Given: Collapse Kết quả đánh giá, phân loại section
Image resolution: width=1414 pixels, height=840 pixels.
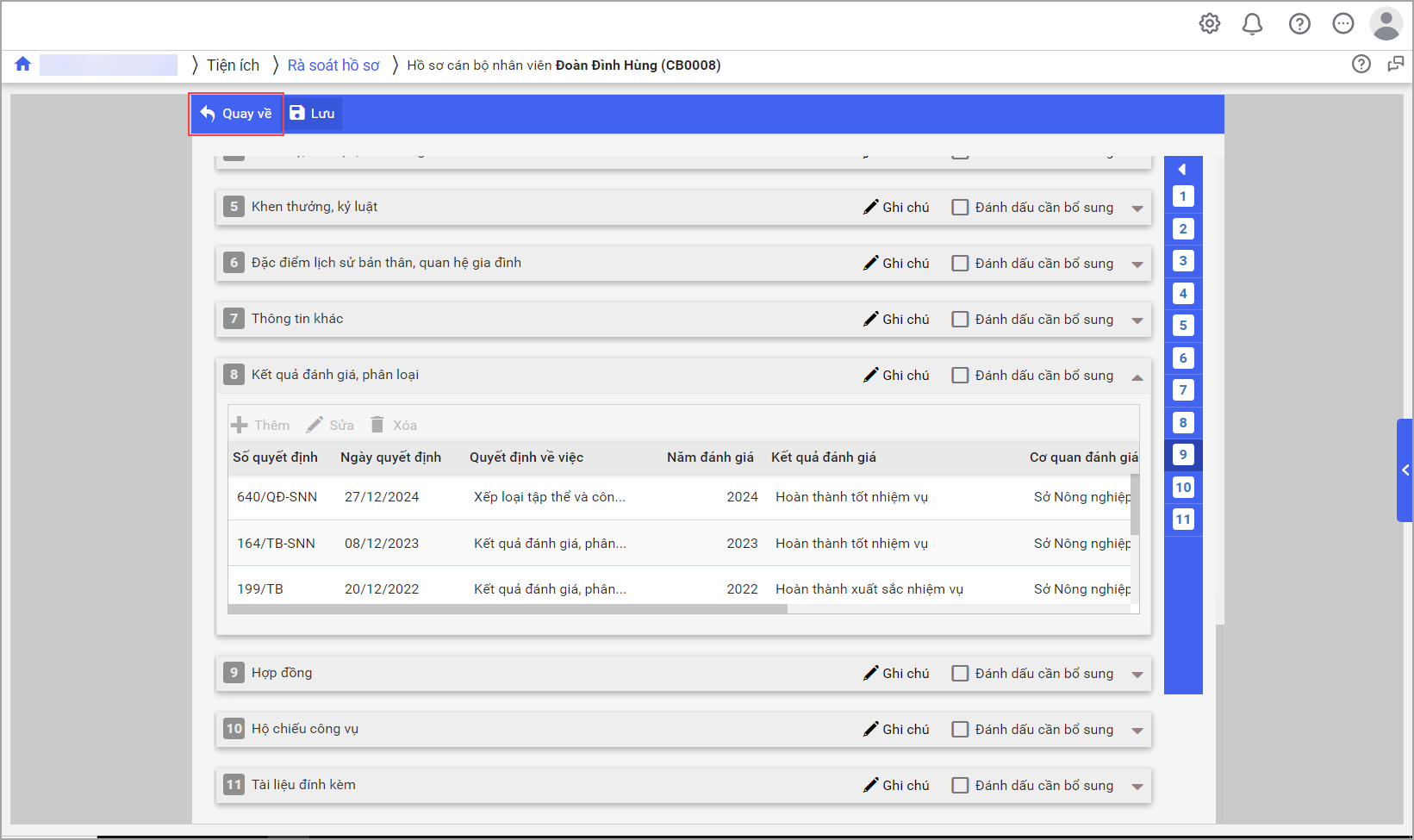Looking at the screenshot, I should (1137, 376).
